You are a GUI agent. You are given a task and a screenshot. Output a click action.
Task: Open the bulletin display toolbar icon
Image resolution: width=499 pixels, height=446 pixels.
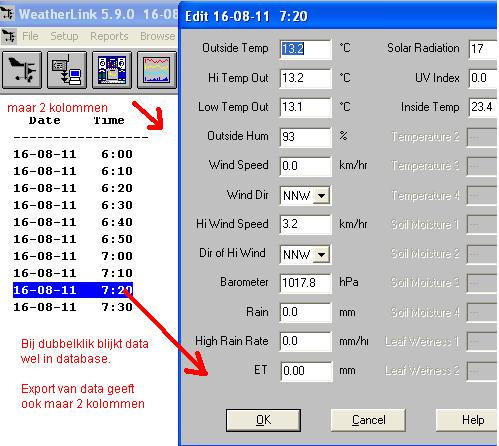[x=112, y=70]
